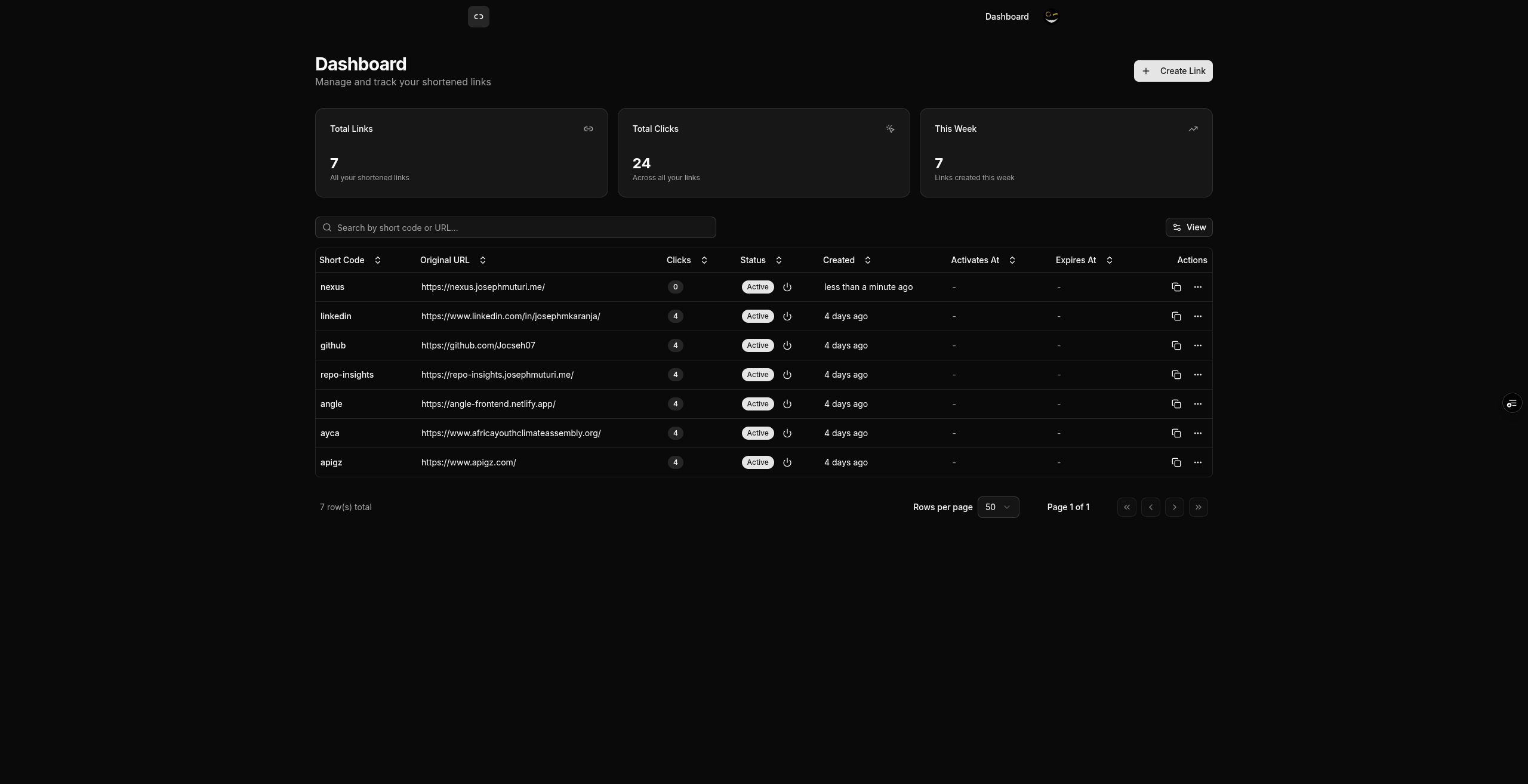The height and width of the screenshot is (784, 1528).
Task: Go to the last page button
Action: (1198, 507)
